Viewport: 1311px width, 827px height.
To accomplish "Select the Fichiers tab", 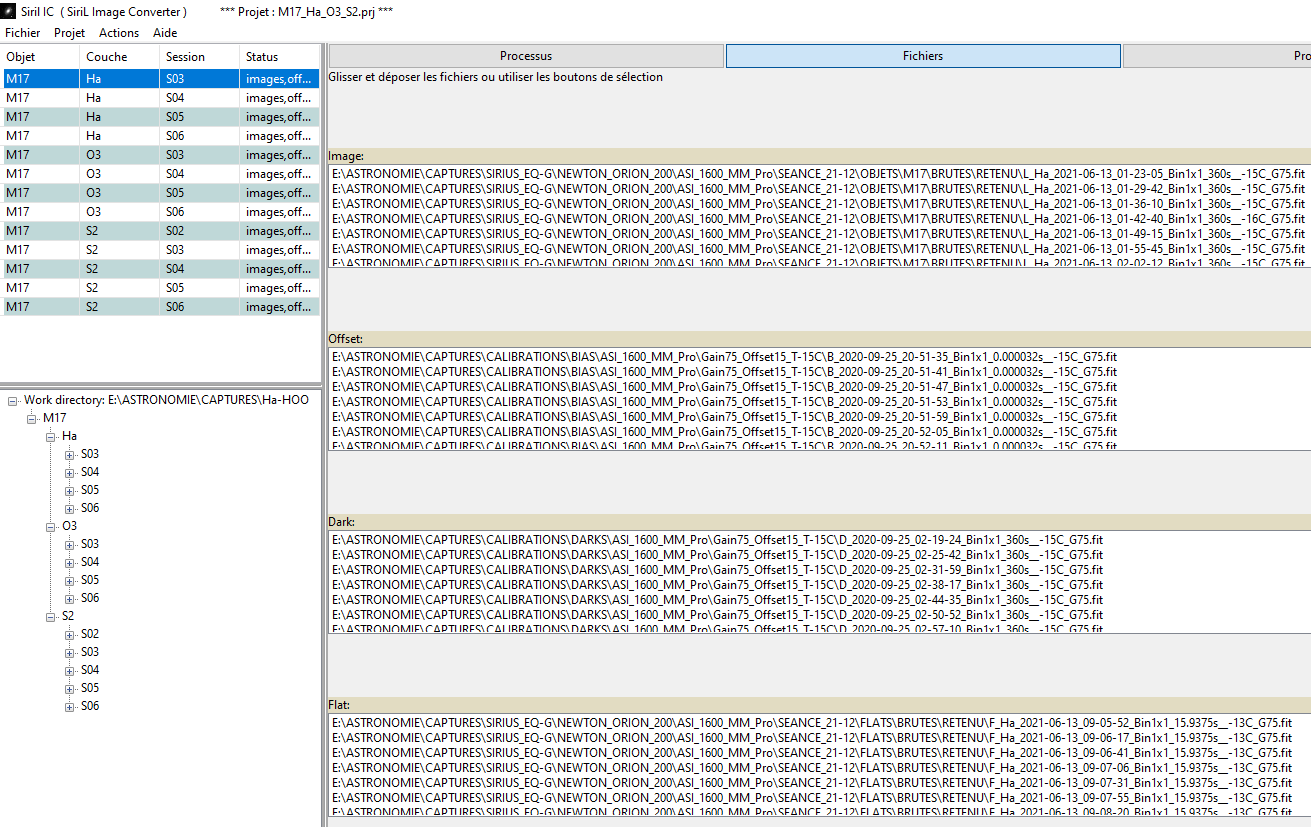I will [x=923, y=56].
